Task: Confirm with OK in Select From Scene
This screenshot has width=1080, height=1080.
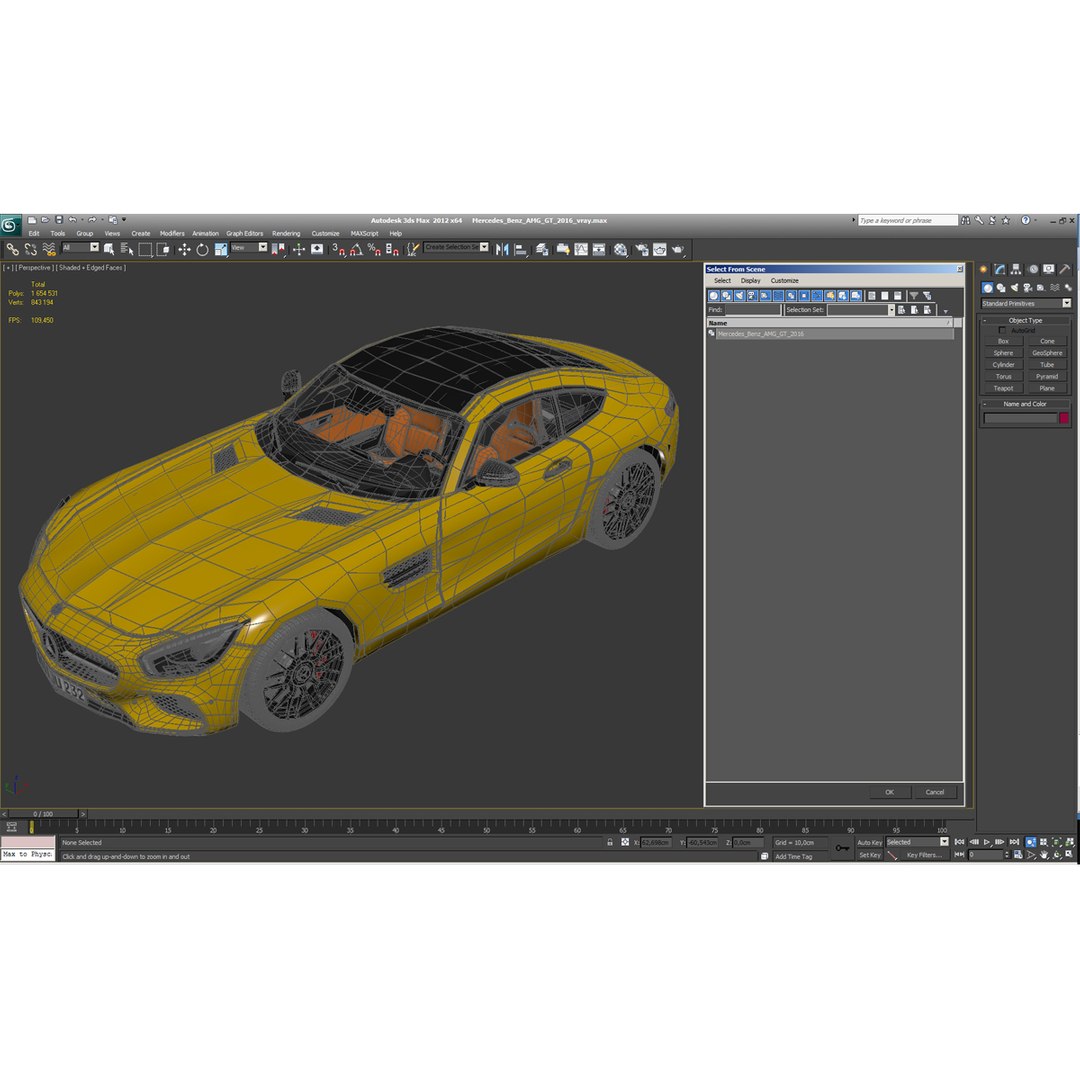Action: coord(889,792)
